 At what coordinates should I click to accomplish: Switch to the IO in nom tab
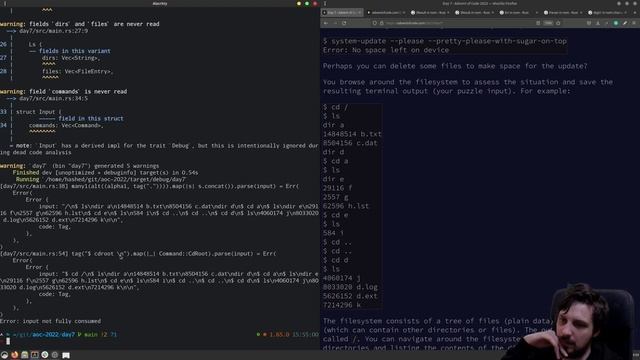tap(518, 13)
